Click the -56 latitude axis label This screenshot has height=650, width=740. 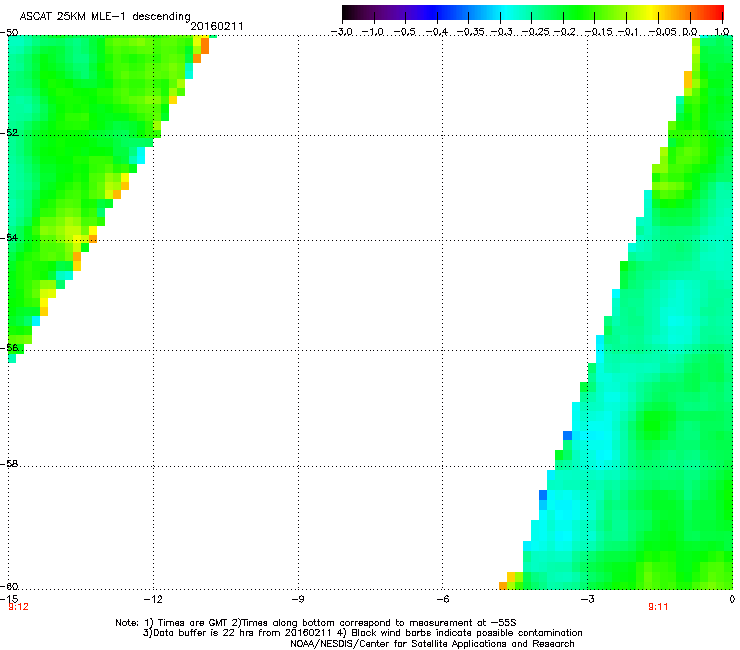(9, 348)
